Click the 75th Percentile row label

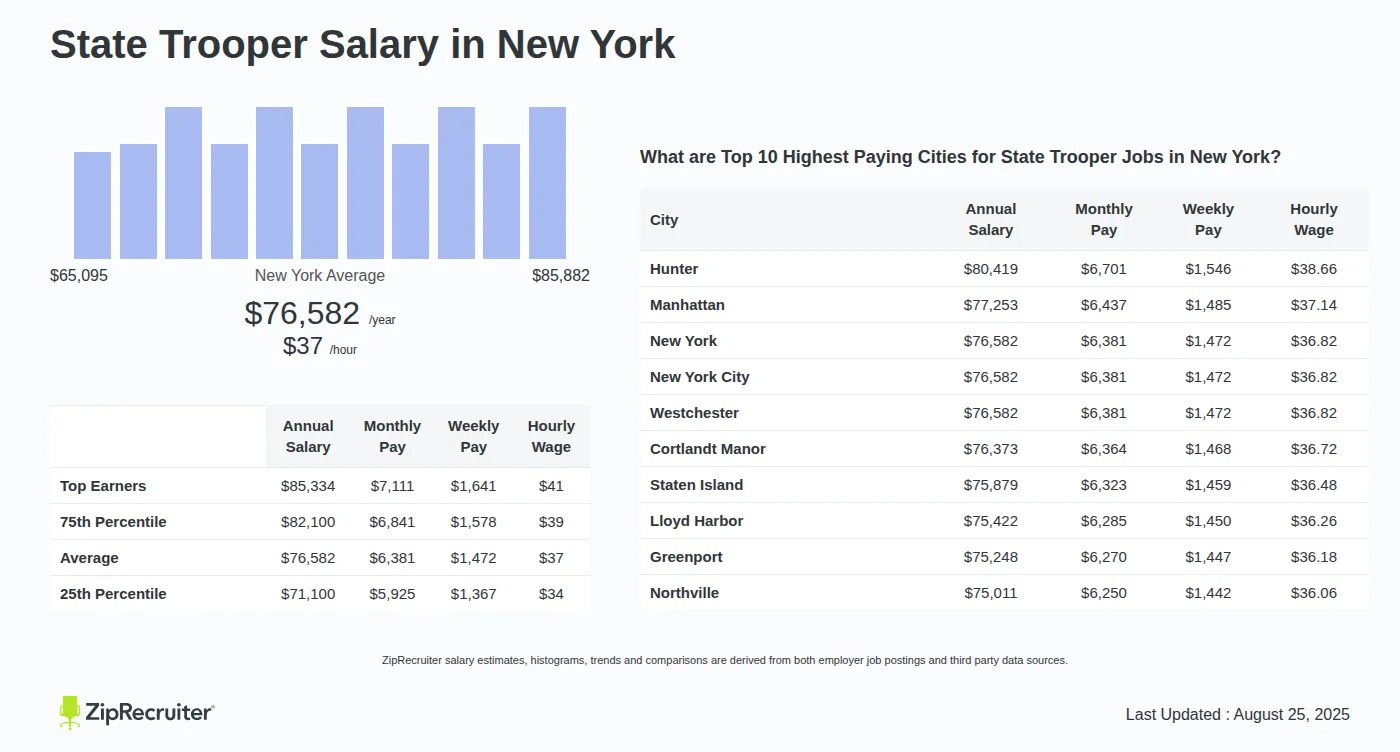pyautogui.click(x=113, y=522)
